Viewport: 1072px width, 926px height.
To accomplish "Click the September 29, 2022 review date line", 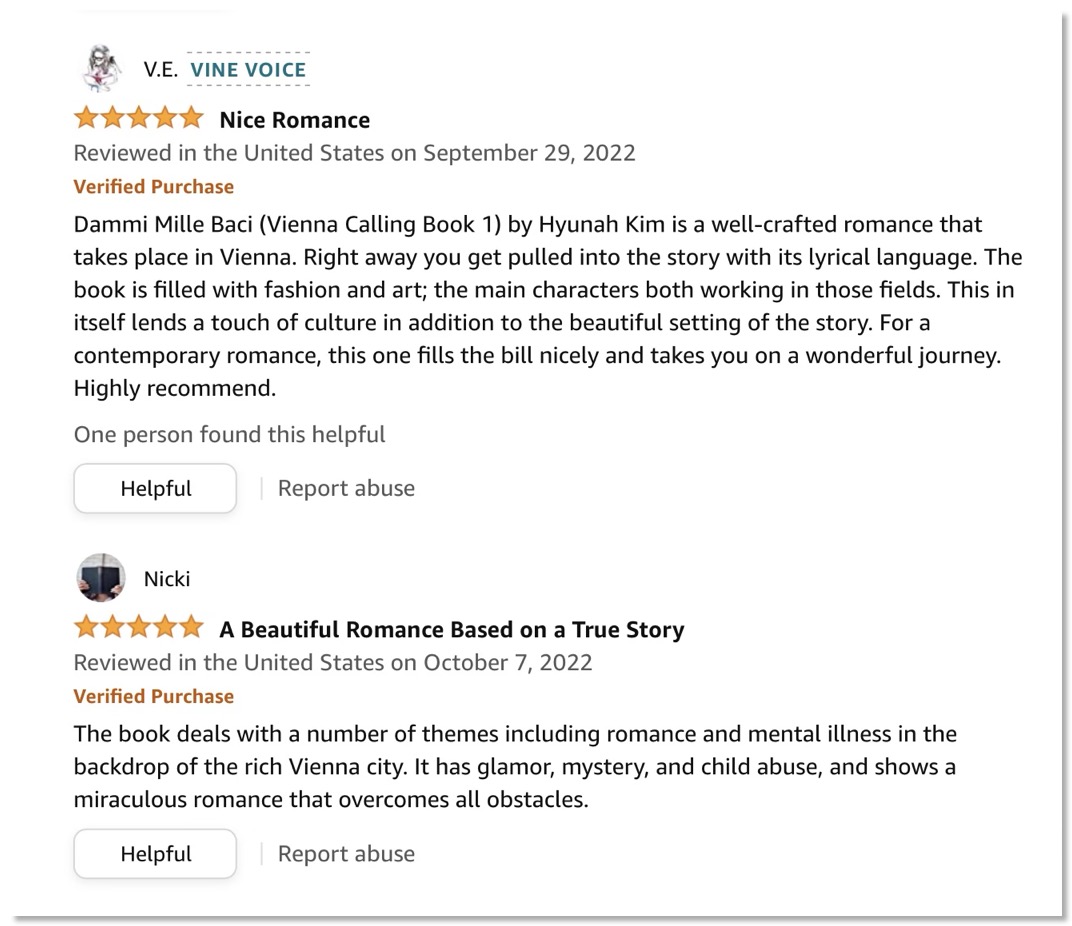I will click(354, 153).
